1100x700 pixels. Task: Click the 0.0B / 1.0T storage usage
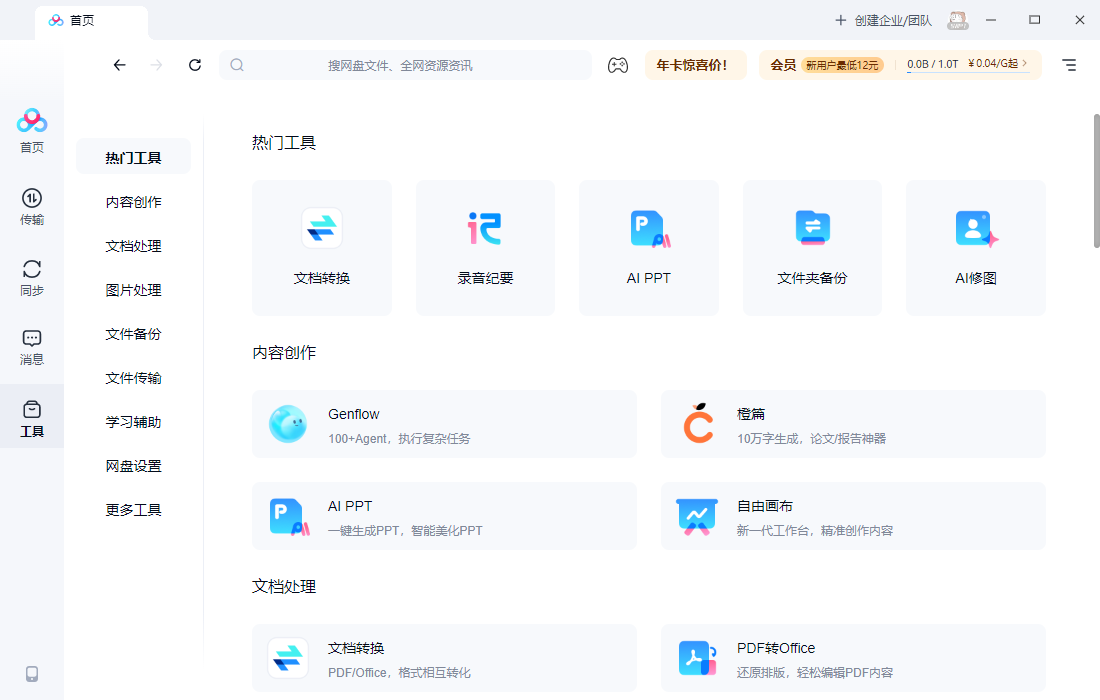tap(932, 65)
